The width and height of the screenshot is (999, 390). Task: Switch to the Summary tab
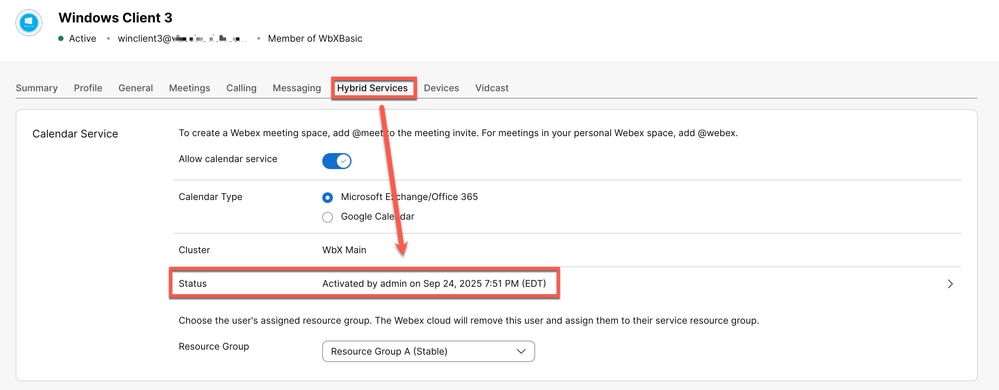coord(36,88)
